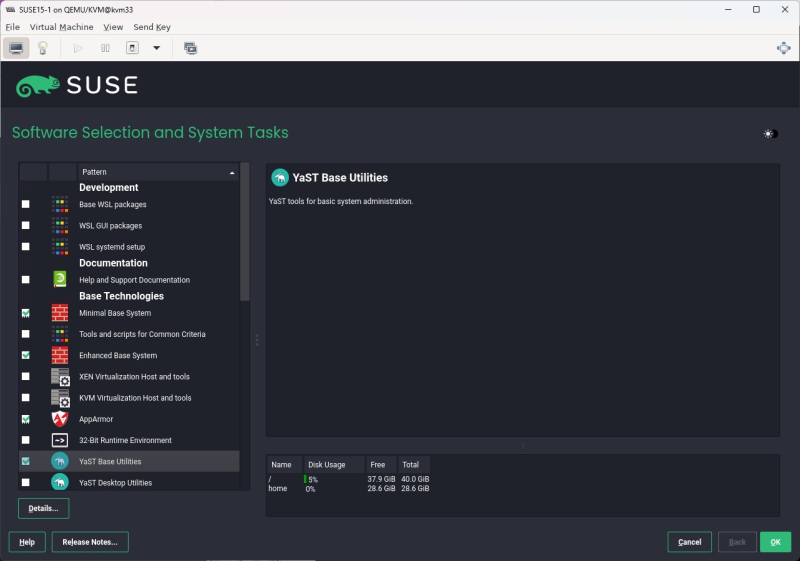Click Cancel button
Image resolution: width=800 pixels, height=561 pixels.
click(689, 542)
